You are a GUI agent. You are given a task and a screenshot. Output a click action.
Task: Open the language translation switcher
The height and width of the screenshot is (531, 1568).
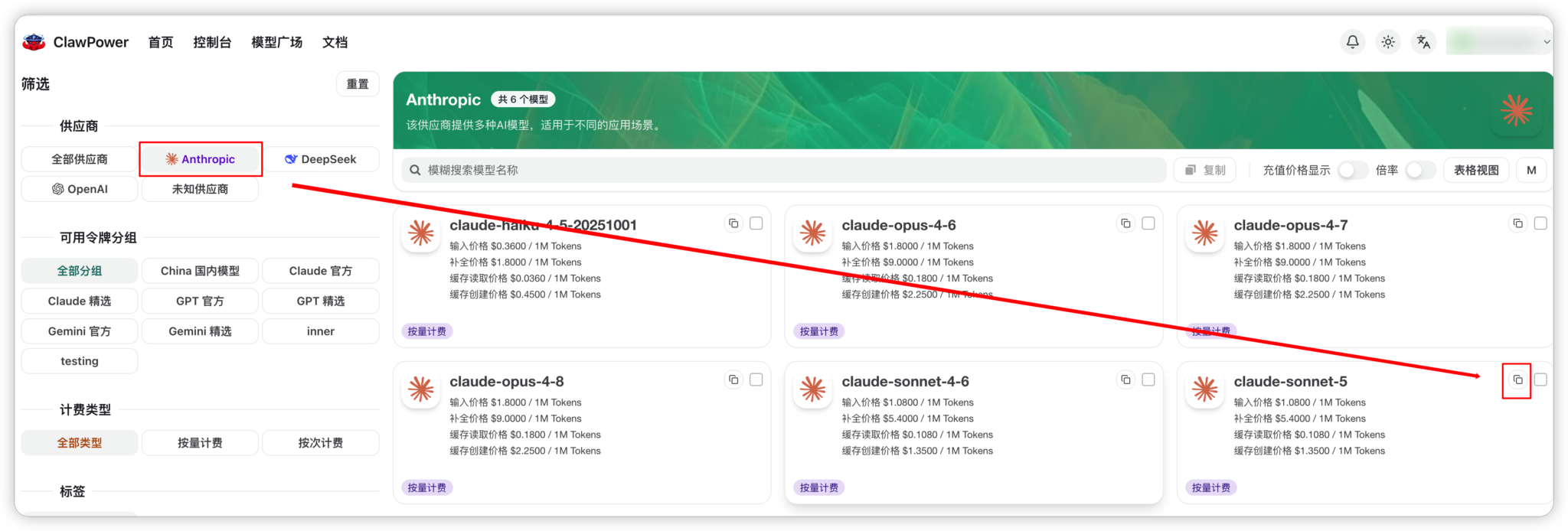(1423, 42)
